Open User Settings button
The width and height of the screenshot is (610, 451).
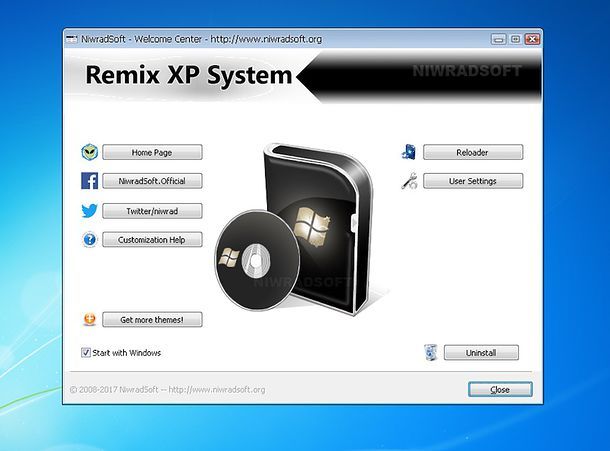click(473, 181)
